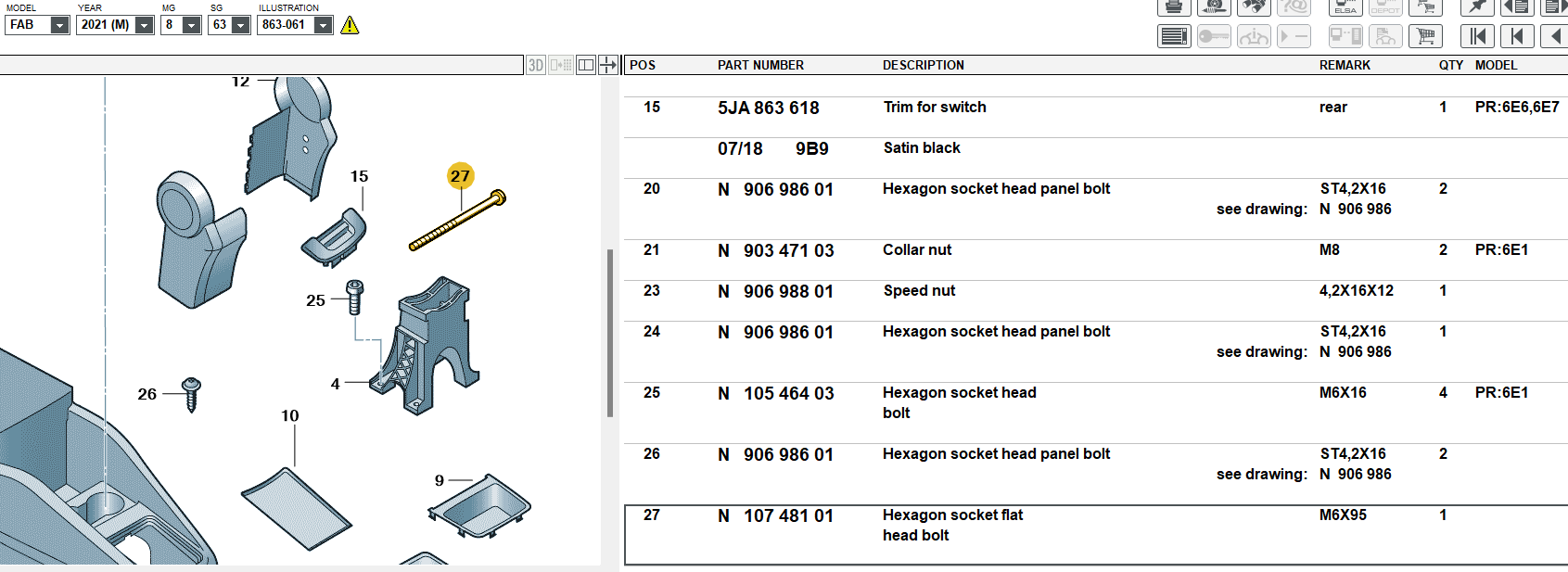Open the large shopping cart icon
Image resolution: width=1568 pixels, height=572 pixels.
[x=1425, y=36]
